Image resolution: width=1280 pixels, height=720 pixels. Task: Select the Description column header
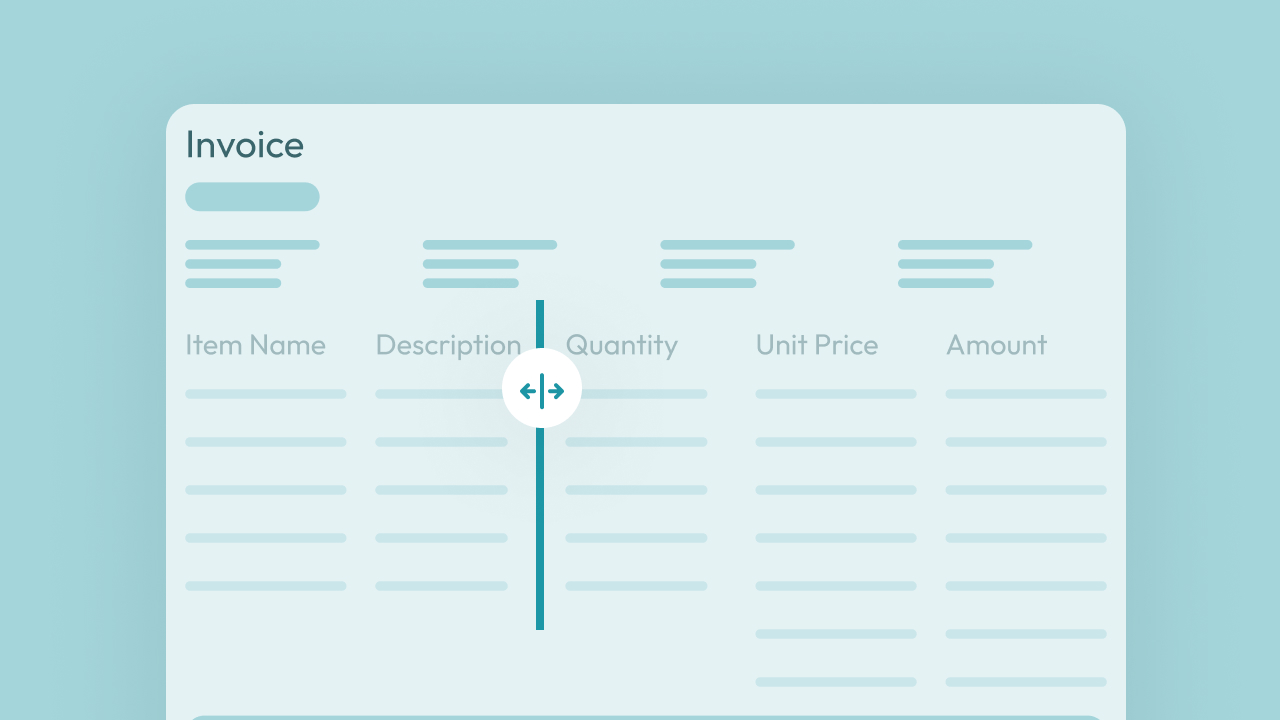(449, 346)
